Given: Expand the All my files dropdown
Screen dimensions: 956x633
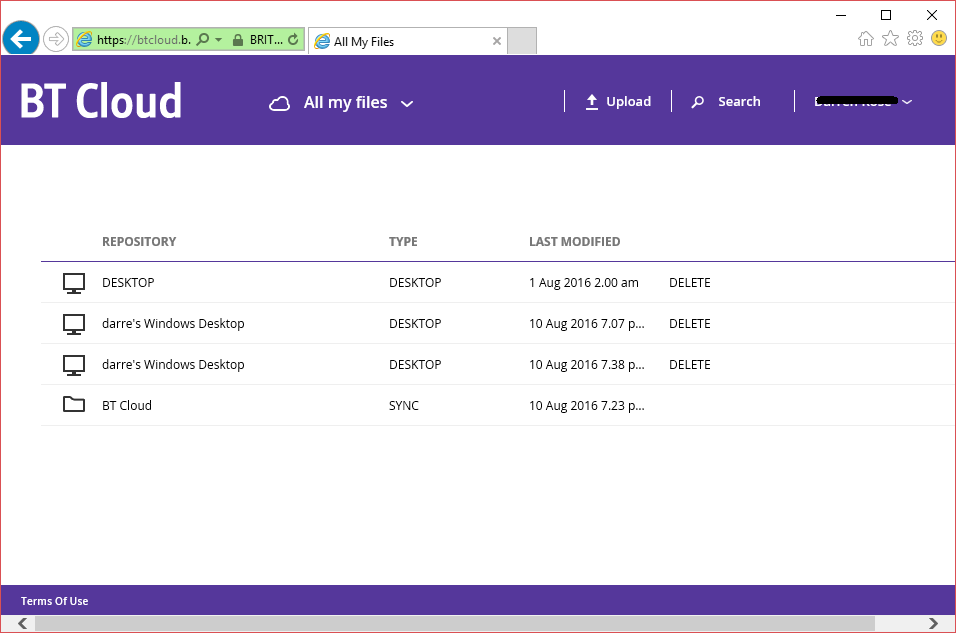Looking at the screenshot, I should (406, 103).
